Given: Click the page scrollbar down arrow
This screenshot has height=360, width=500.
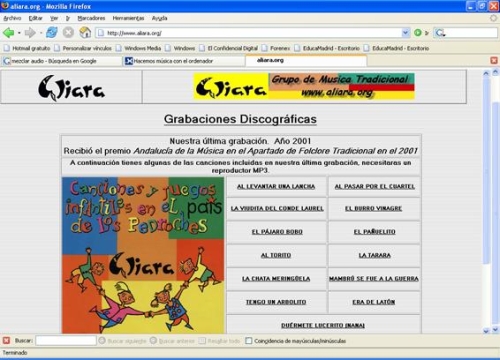Looking at the screenshot, I should 486,331.
